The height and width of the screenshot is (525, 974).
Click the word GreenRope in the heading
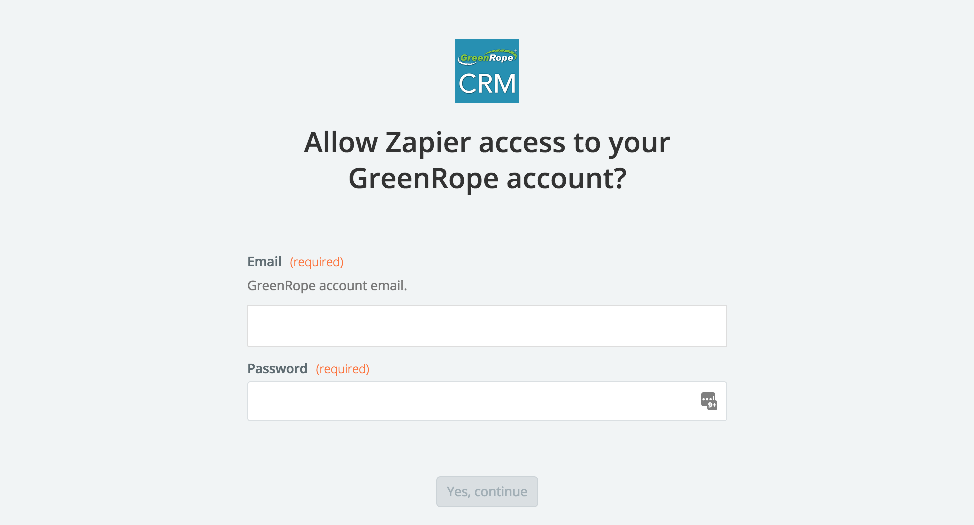click(423, 180)
